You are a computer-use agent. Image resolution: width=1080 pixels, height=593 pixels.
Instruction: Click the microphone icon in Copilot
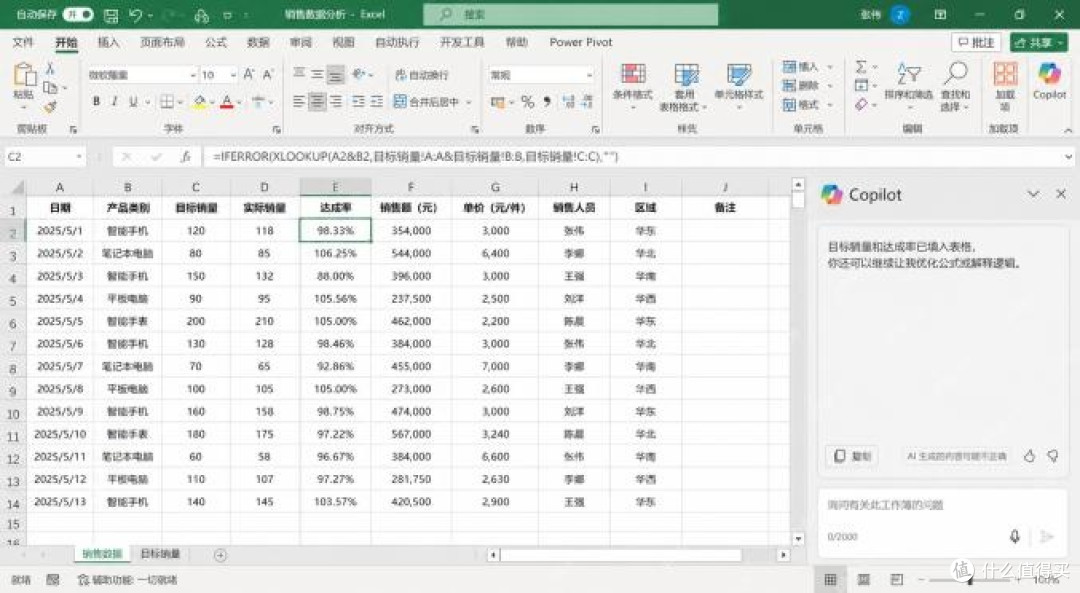(1015, 536)
